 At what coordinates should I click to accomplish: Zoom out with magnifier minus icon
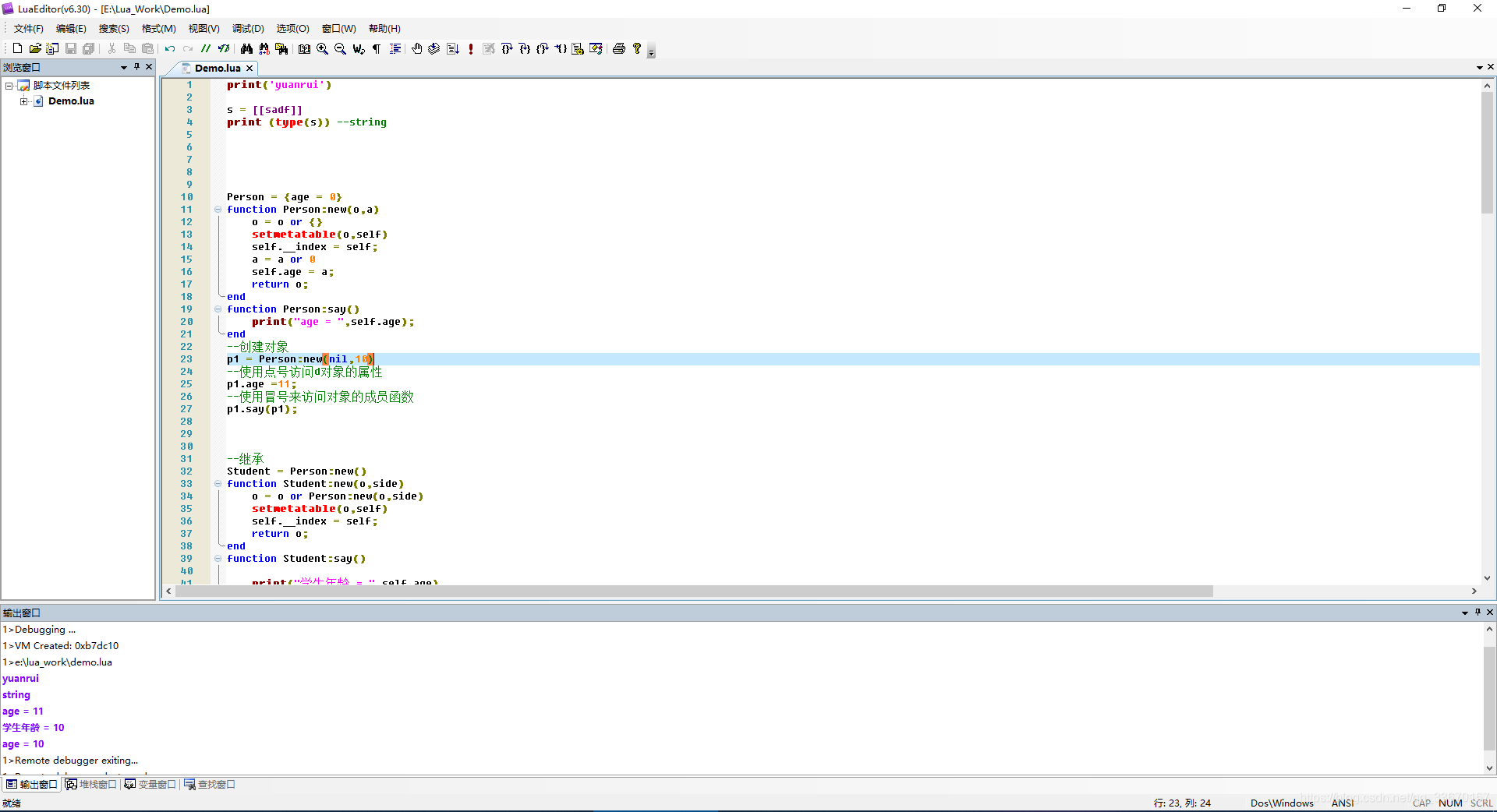pos(340,48)
